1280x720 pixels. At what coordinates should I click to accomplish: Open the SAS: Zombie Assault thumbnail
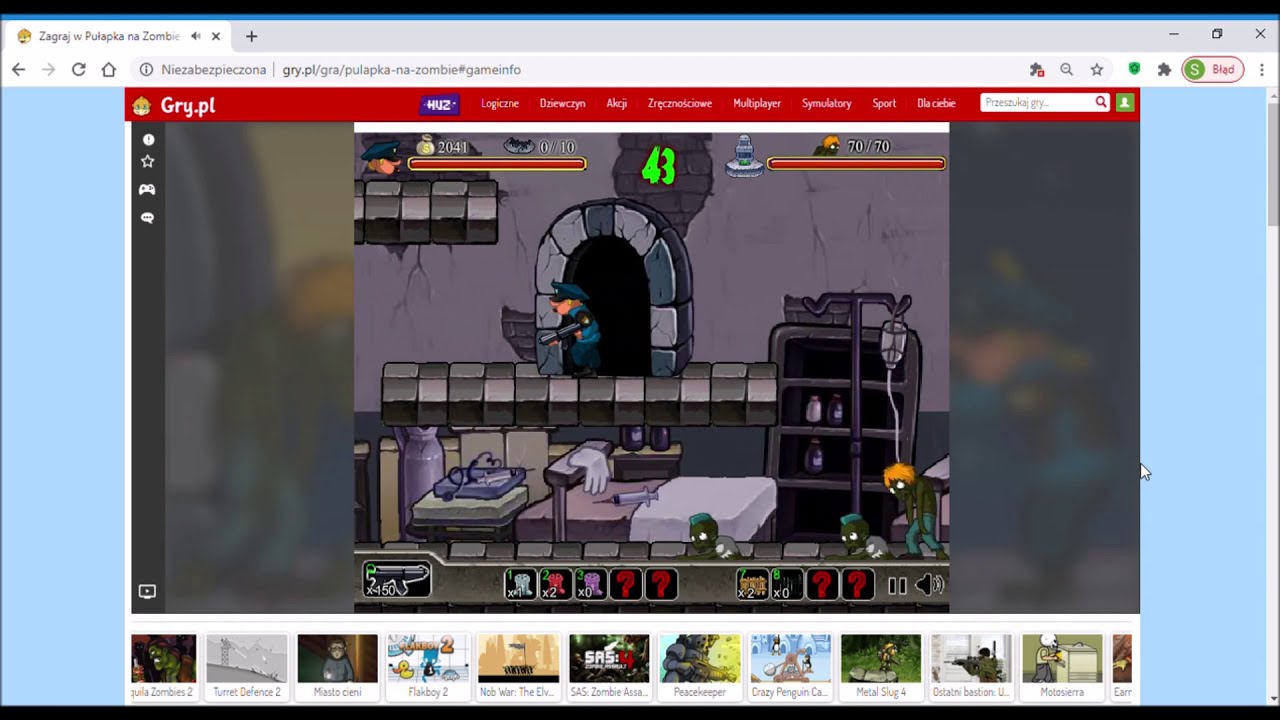609,667
